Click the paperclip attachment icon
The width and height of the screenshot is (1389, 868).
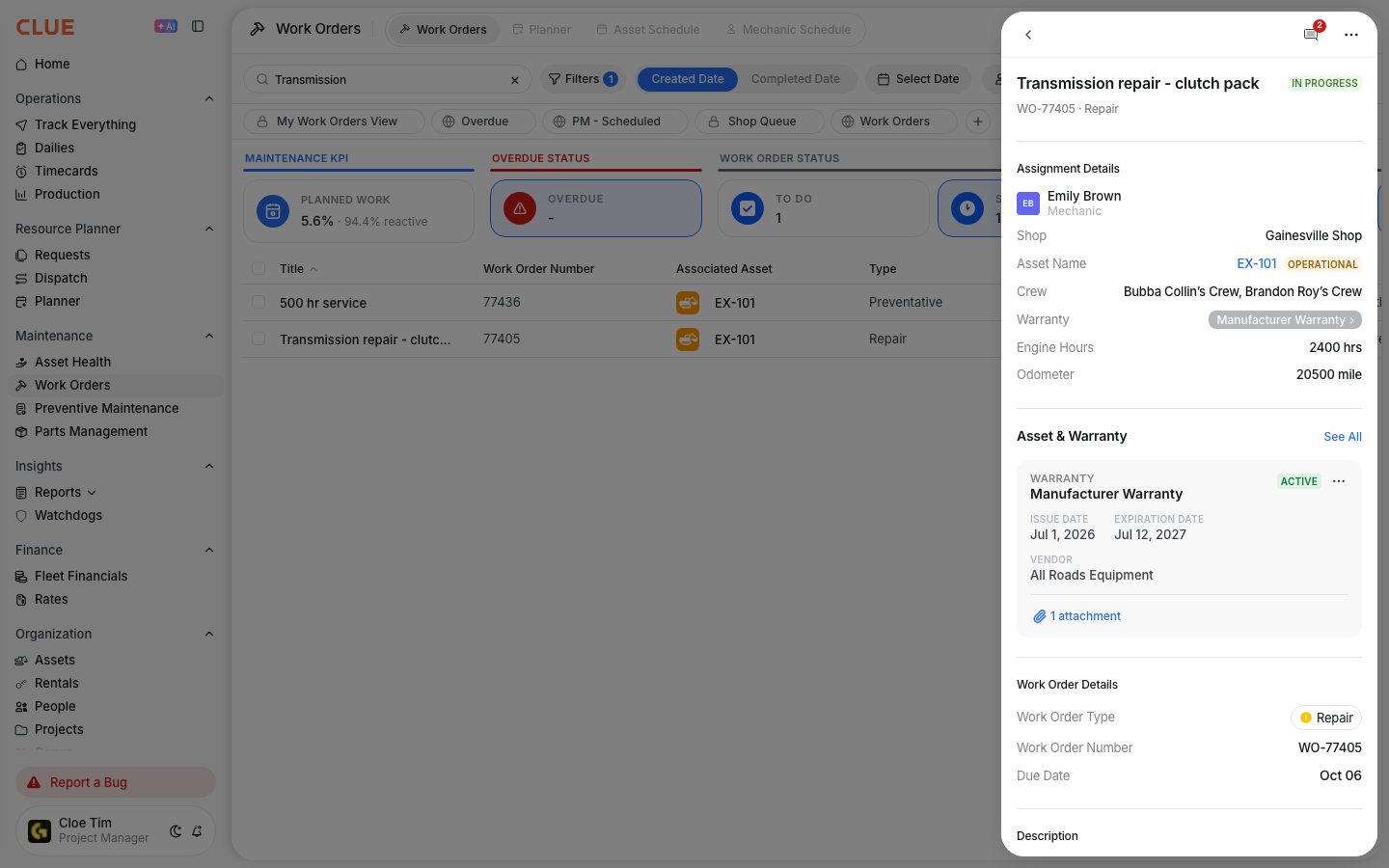pos(1040,616)
